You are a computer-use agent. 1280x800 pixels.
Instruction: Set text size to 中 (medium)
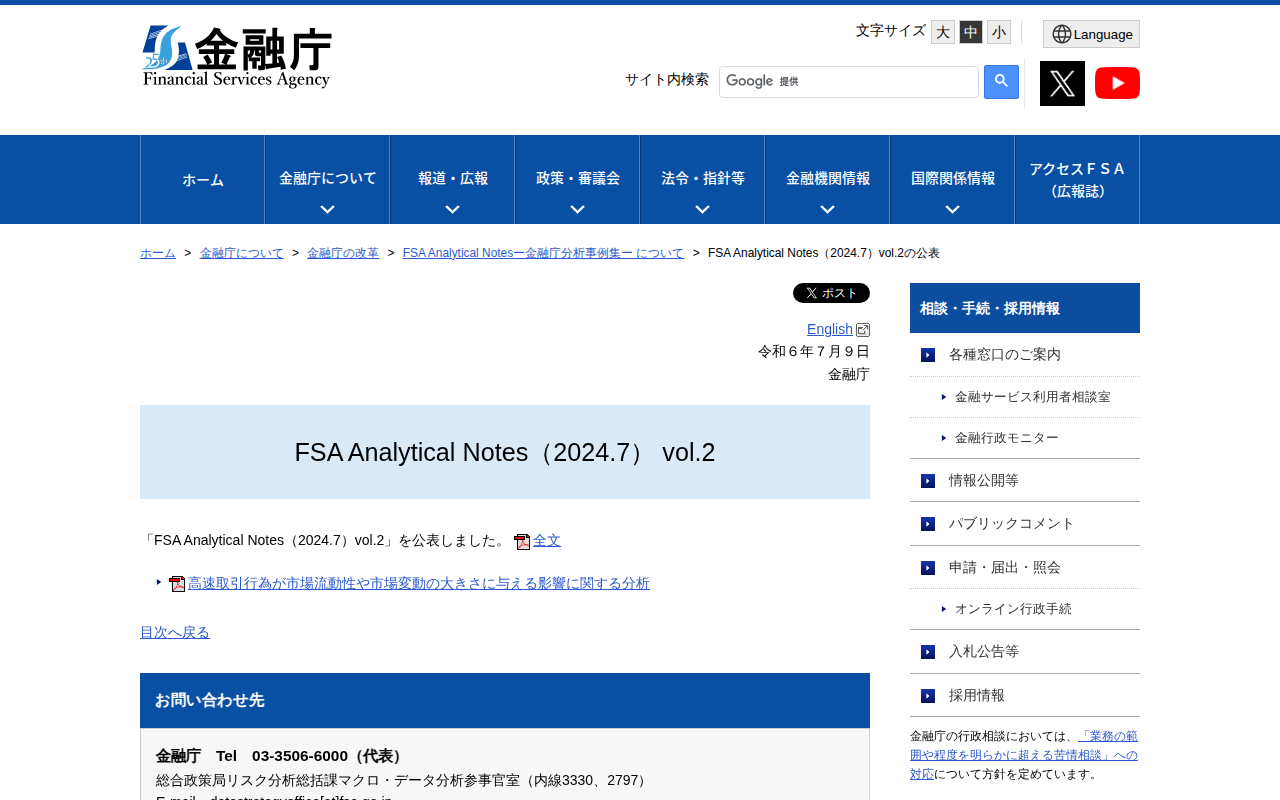tap(971, 32)
